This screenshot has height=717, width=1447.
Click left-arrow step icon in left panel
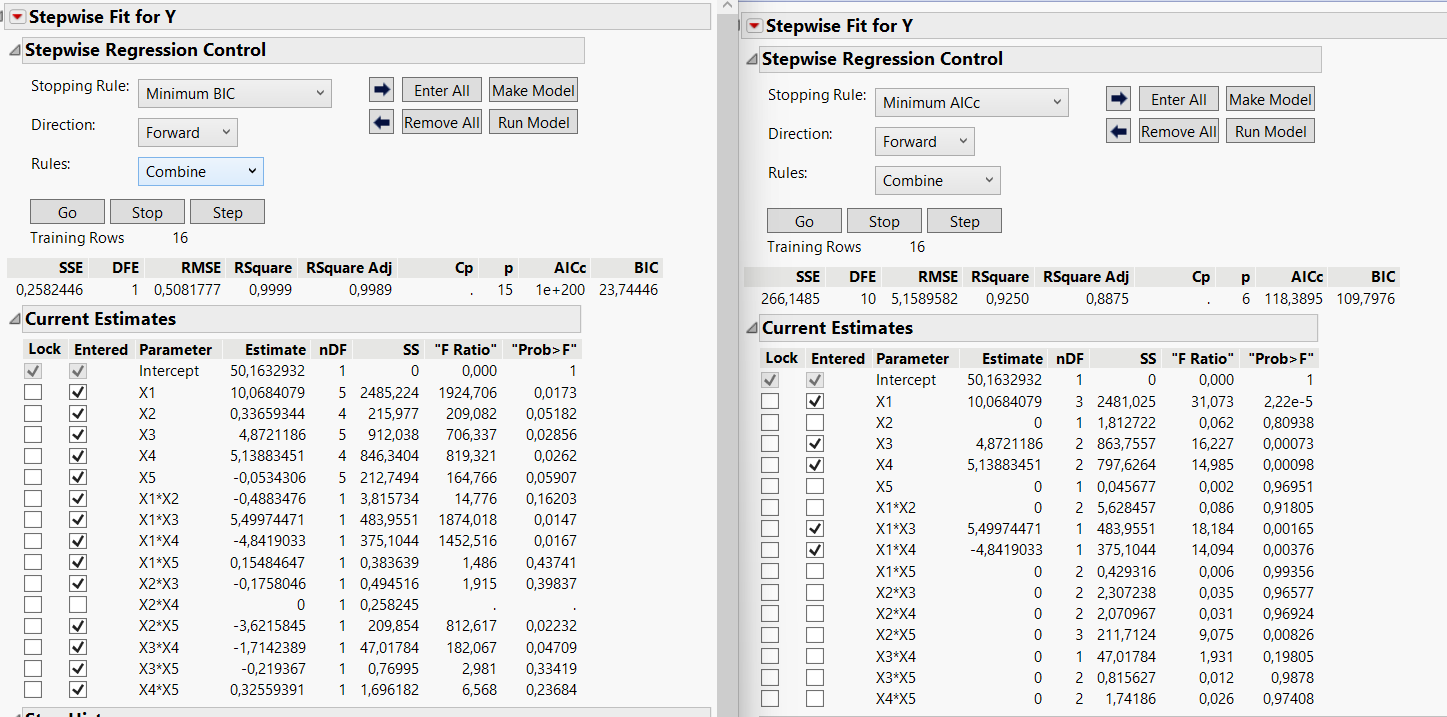point(381,122)
